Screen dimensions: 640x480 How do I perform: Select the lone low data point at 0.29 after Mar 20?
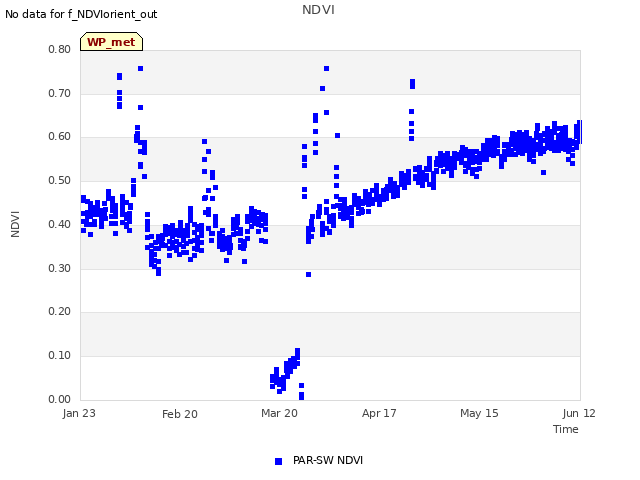[x=309, y=275]
